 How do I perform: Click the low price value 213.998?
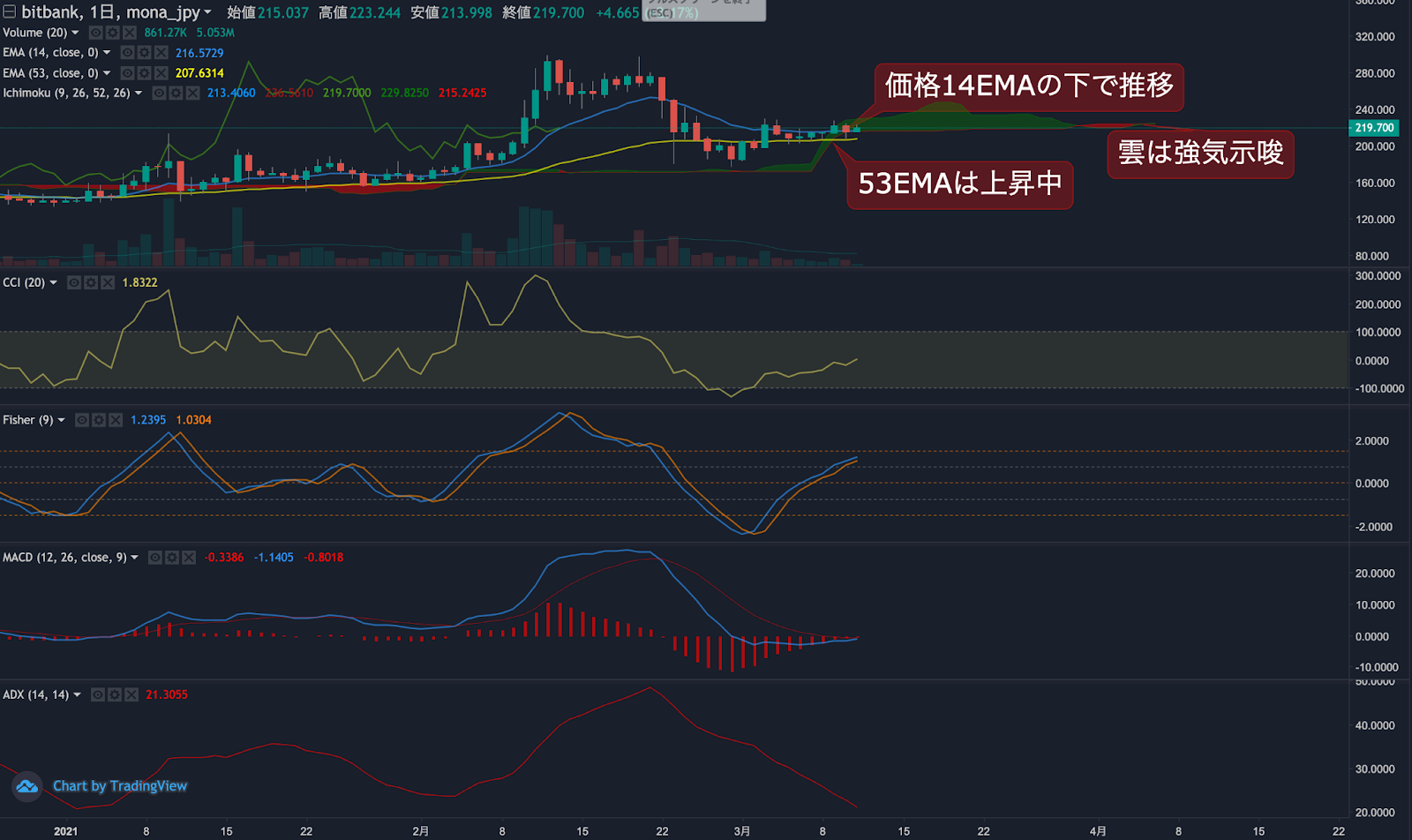click(x=467, y=13)
